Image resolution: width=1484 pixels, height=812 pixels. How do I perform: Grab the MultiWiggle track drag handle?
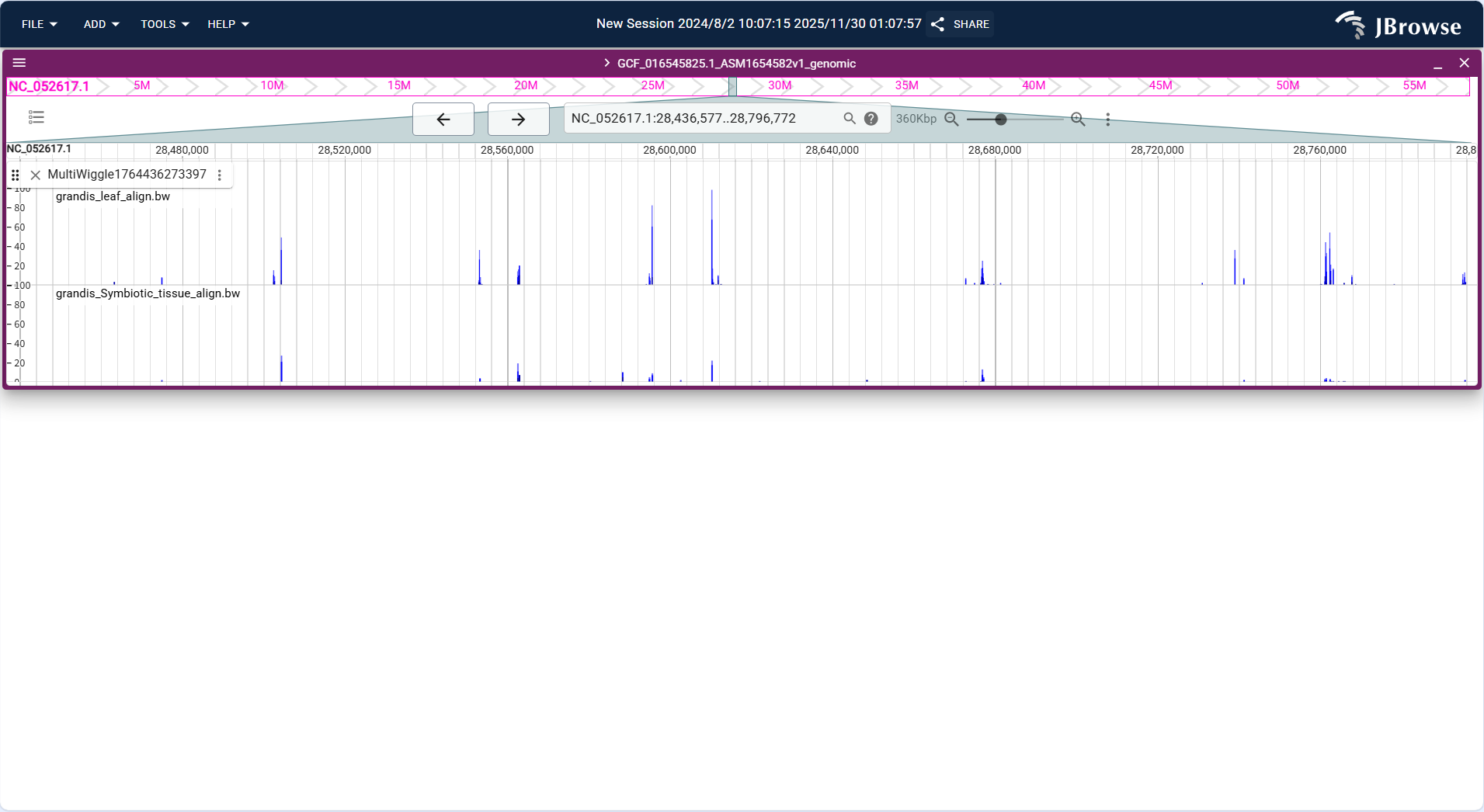(x=16, y=175)
